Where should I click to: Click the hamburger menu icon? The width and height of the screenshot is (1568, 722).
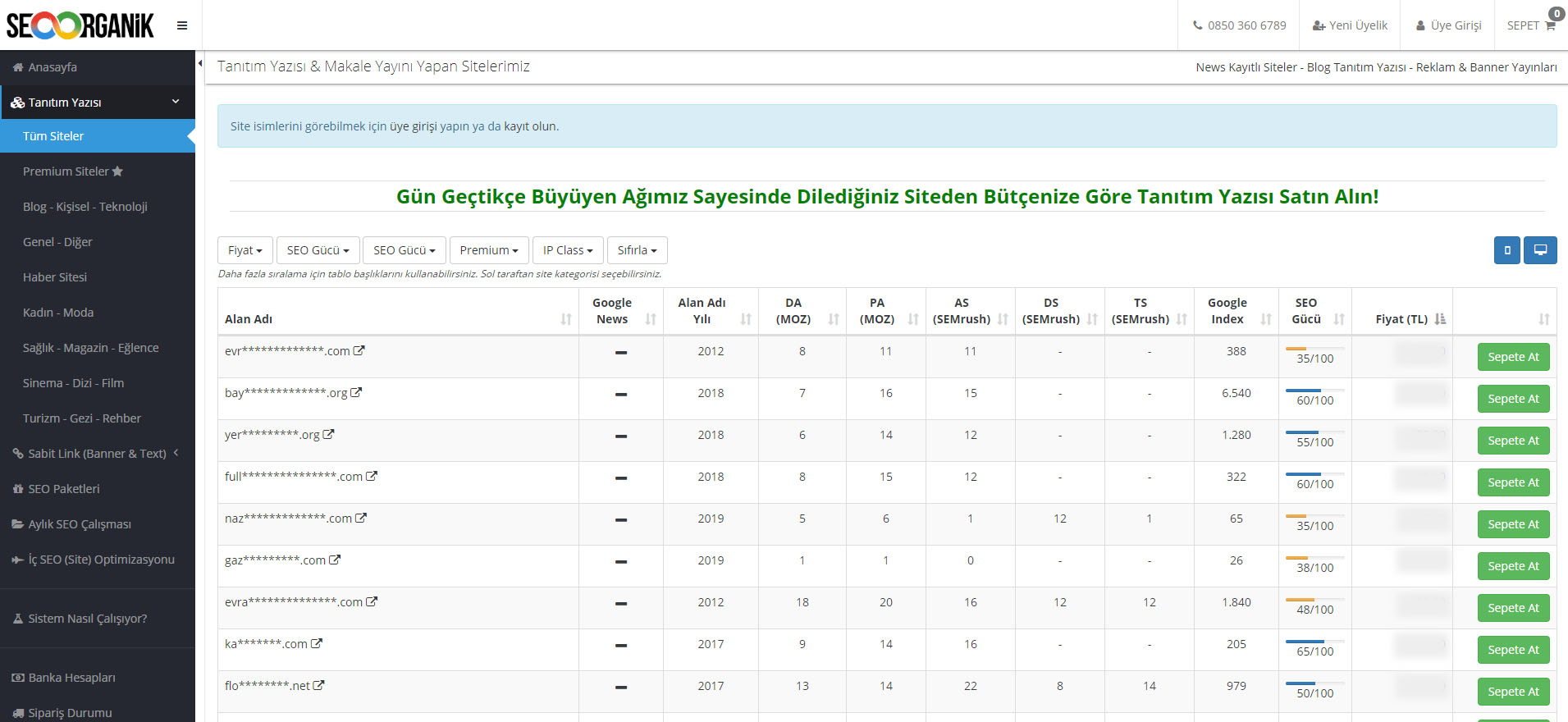click(182, 25)
